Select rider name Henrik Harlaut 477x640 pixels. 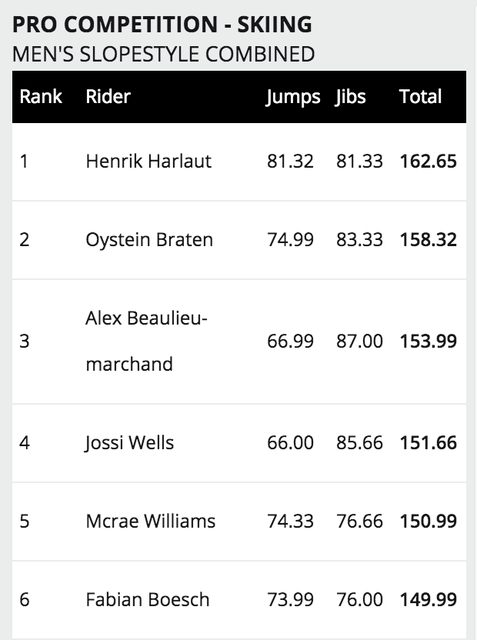tap(149, 161)
